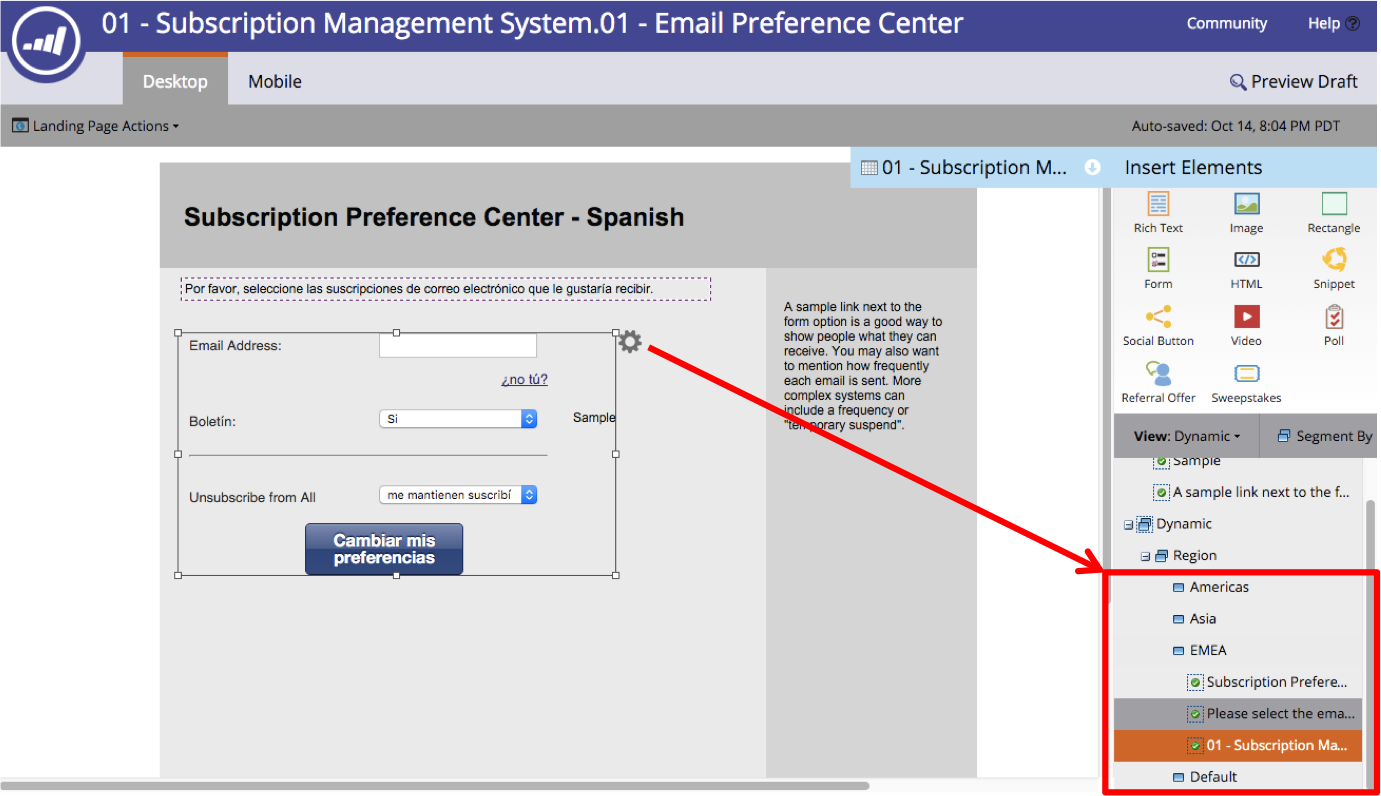Click the Email Address input field

(458, 346)
